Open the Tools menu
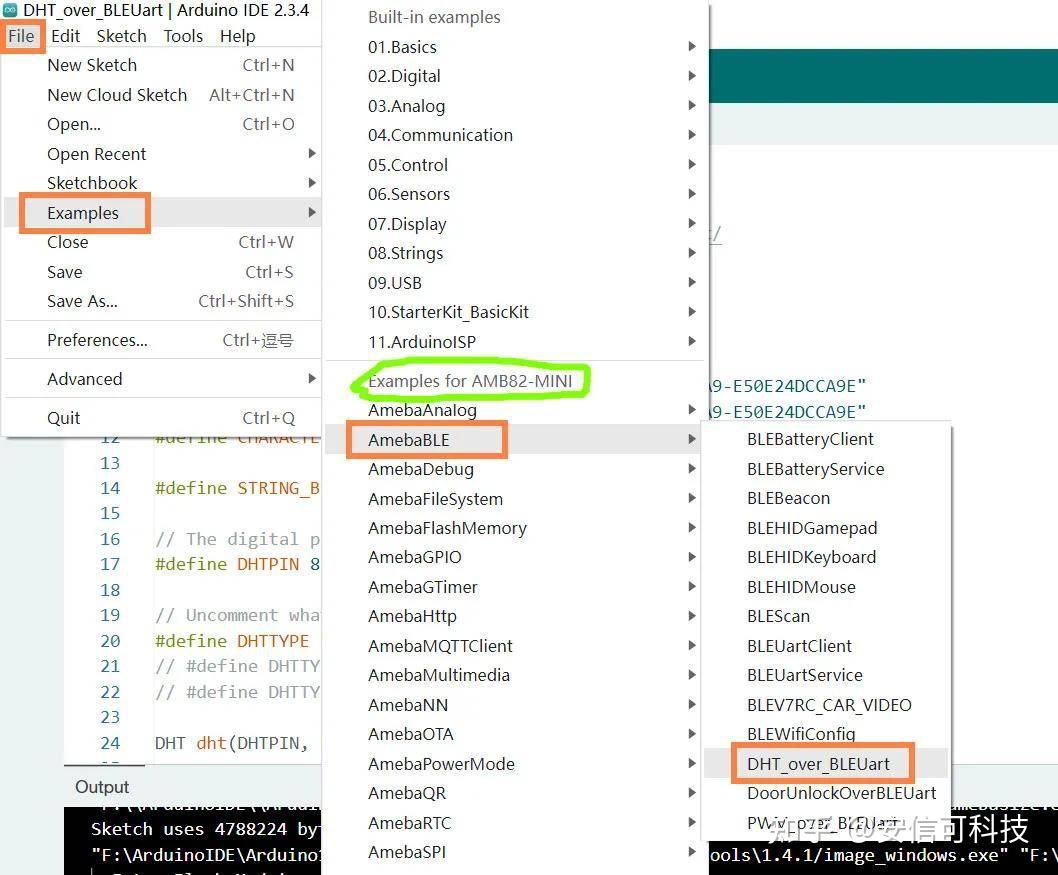Image resolution: width=1058 pixels, height=875 pixels. 183,36
